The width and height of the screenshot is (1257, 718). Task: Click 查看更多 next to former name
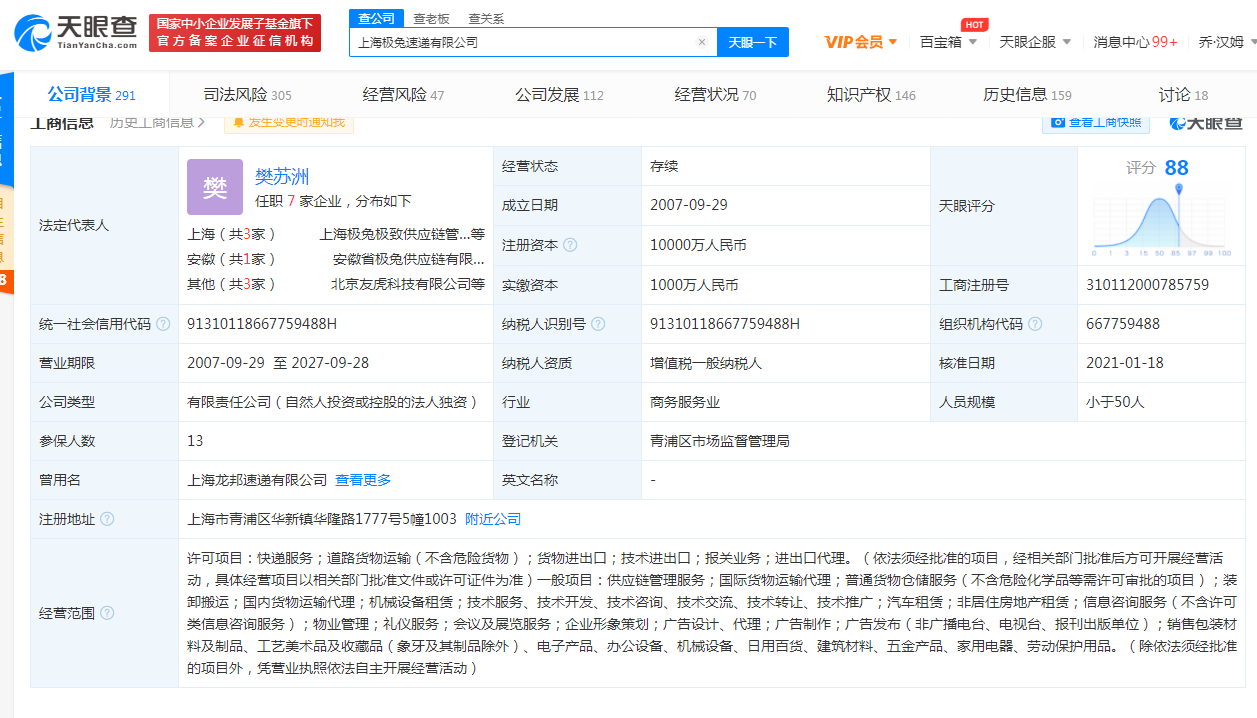[x=363, y=480]
